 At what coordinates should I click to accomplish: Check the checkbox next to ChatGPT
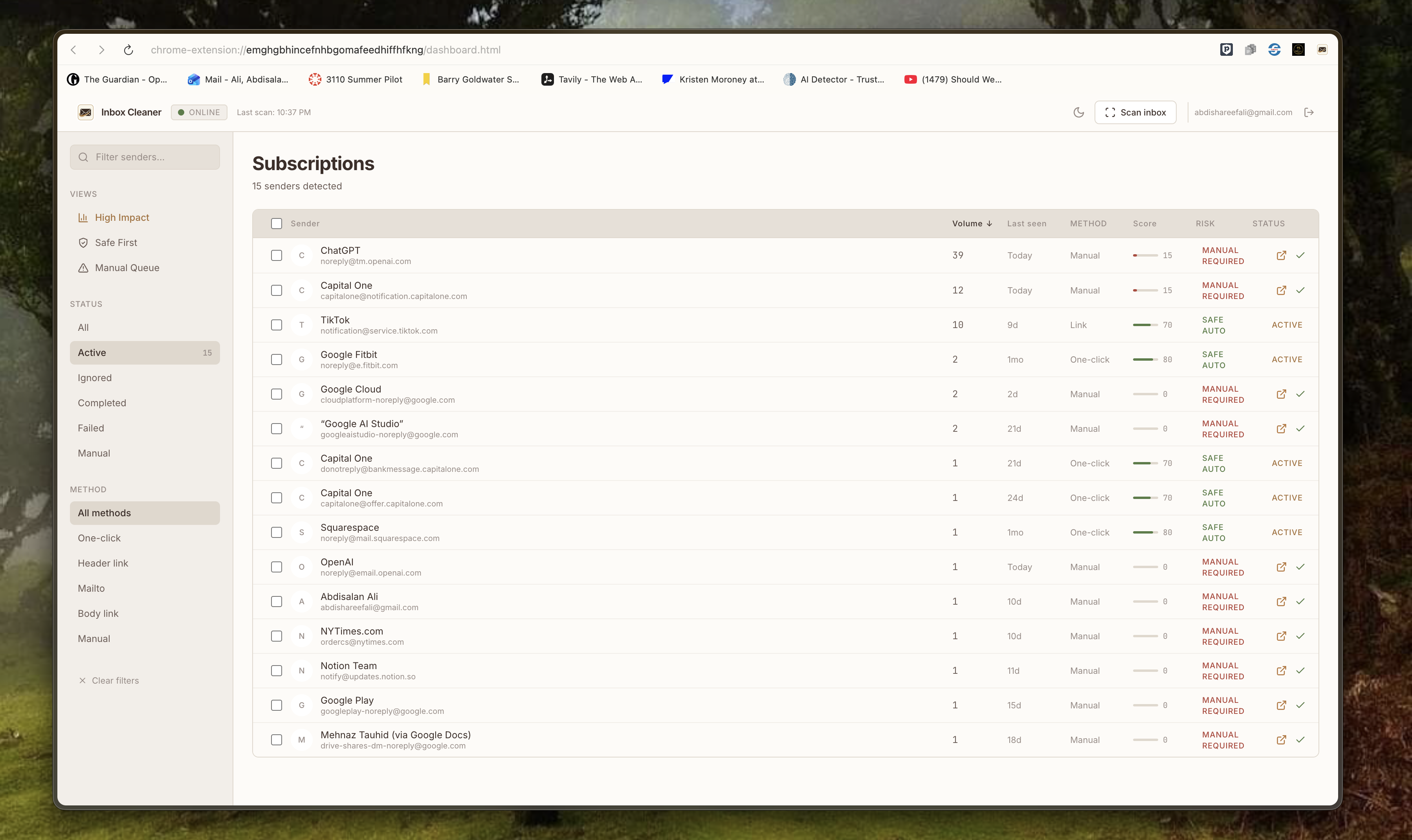pyautogui.click(x=277, y=255)
